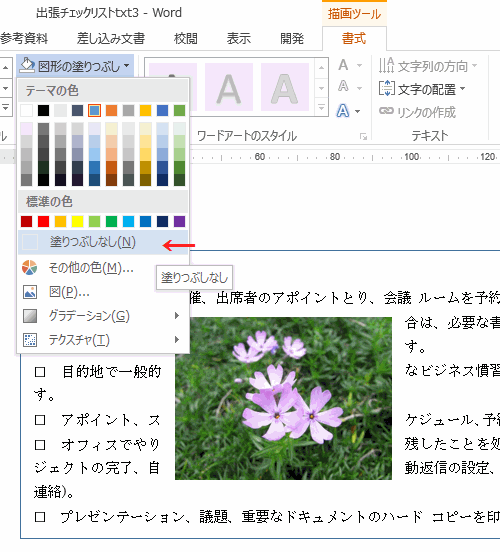Pick the dark red standard color
The height and width of the screenshot is (552, 500).
click(x=26, y=221)
